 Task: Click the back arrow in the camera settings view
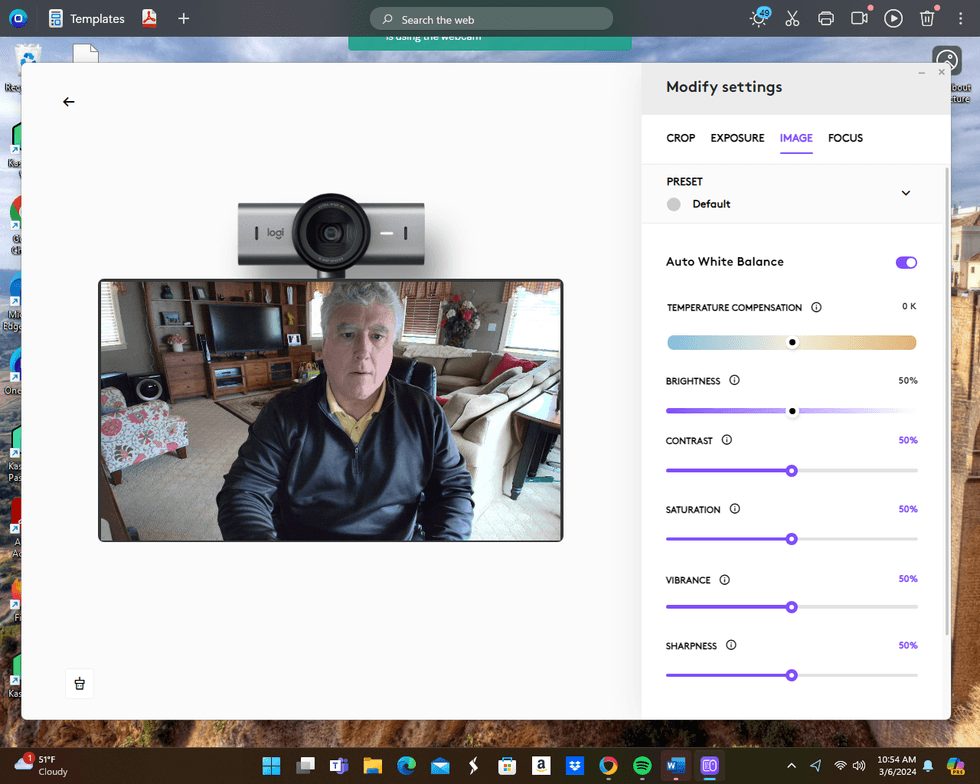[68, 101]
